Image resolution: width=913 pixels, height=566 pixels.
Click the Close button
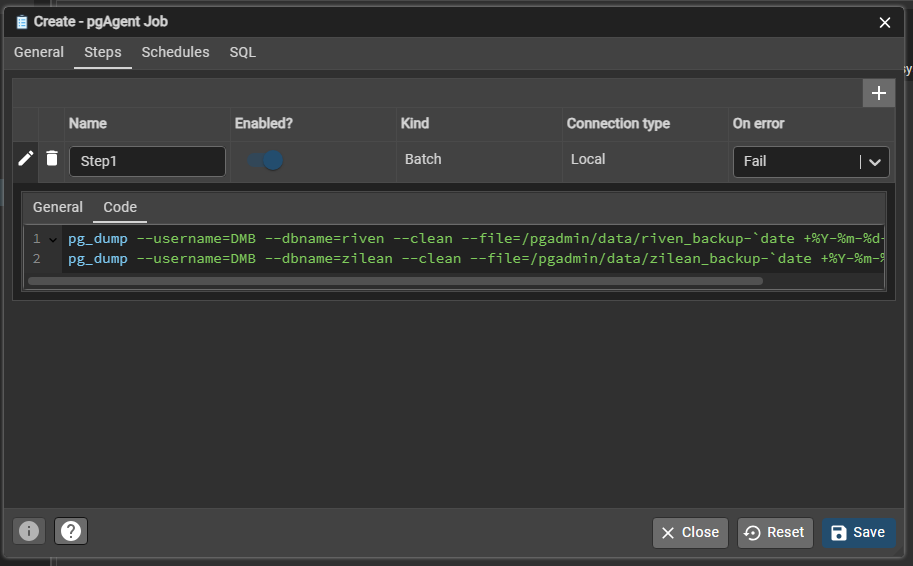(x=690, y=533)
